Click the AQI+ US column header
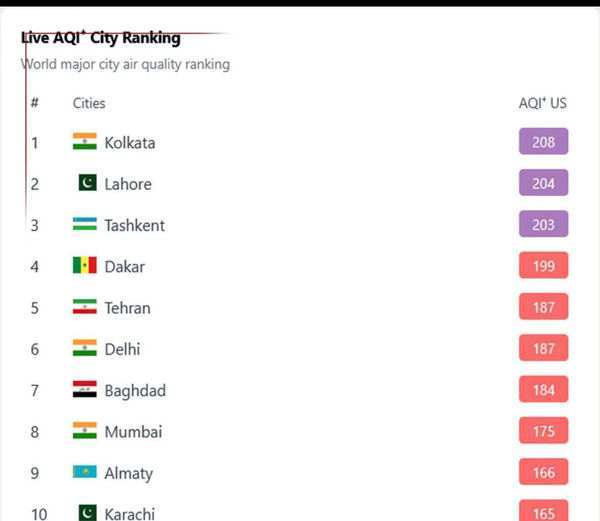600x521 pixels. [542, 103]
